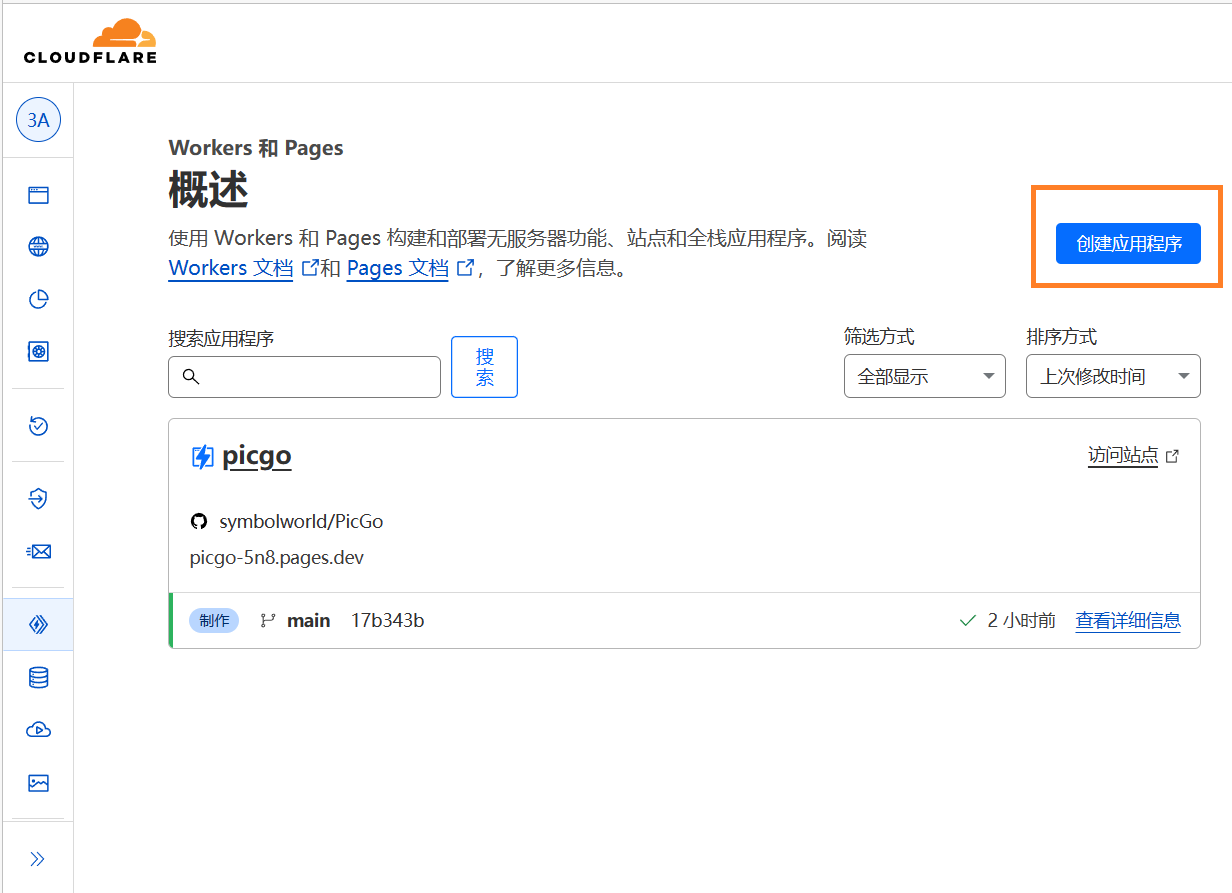The image size is (1232, 893).
Task: Open storage database icon in sidebar
Action: point(38,678)
